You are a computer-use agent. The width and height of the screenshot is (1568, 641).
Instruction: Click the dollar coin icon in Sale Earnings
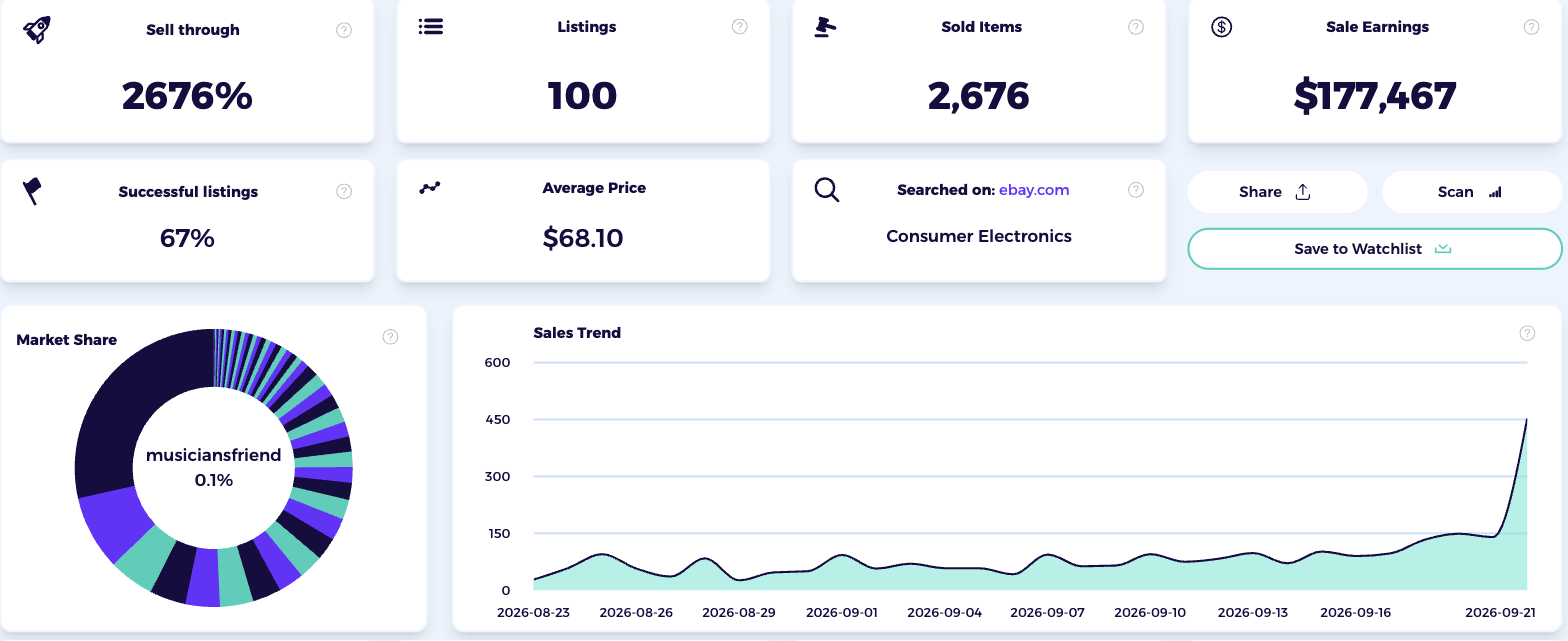click(x=1221, y=27)
